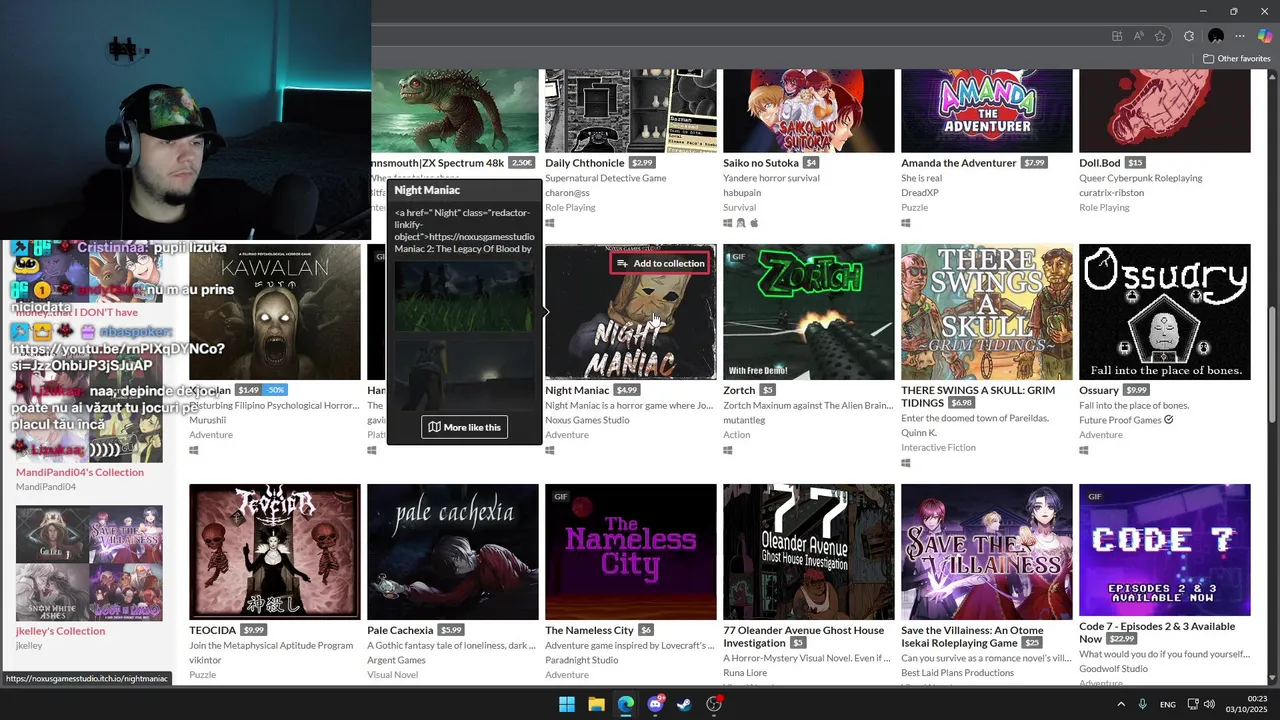Open Read aloud from the address bar
The width and height of the screenshot is (1280, 720).
pyautogui.click(x=1139, y=36)
